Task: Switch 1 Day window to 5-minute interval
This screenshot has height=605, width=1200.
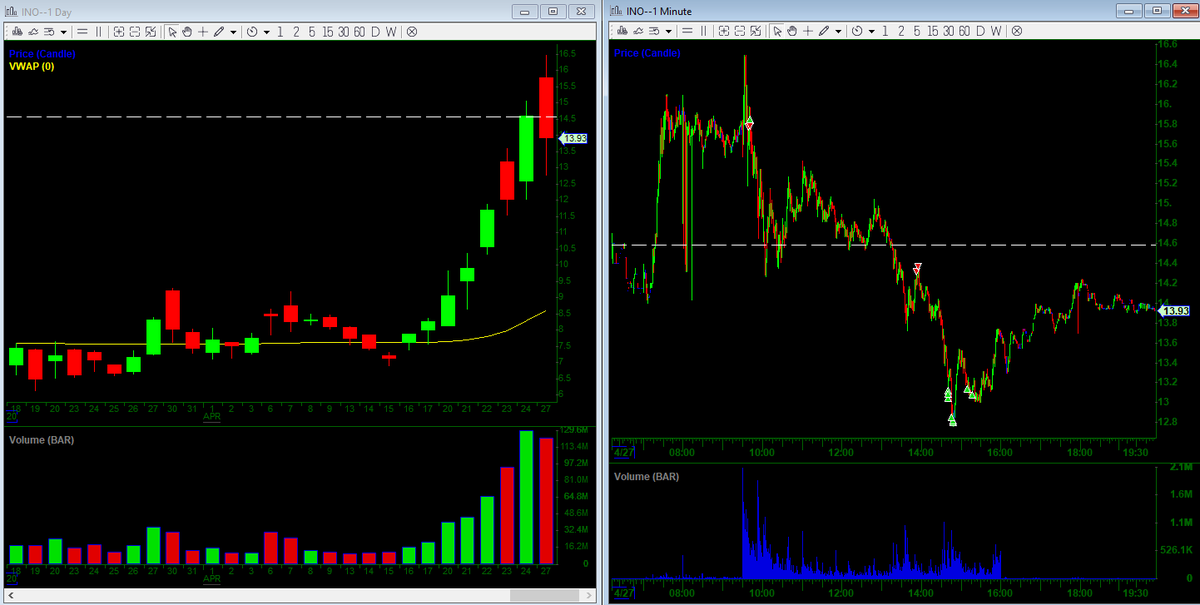Action: pos(311,31)
